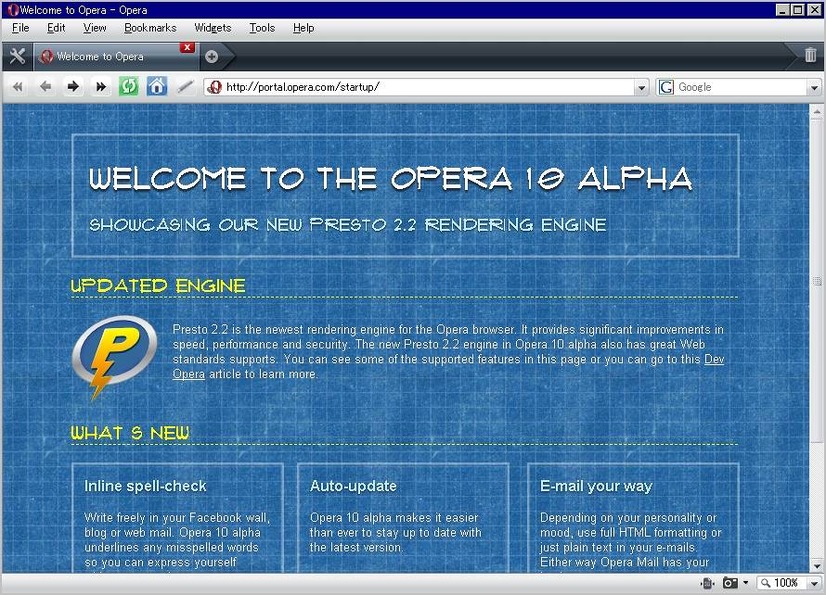826x595 pixels.
Task: Click the Inline spell-check heading
Action: [145, 486]
